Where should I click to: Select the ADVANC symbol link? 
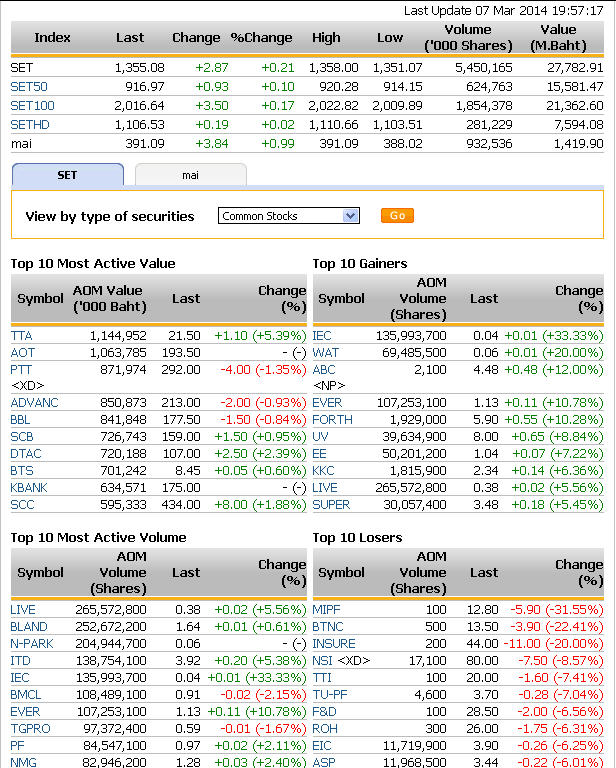pyautogui.click(x=34, y=402)
